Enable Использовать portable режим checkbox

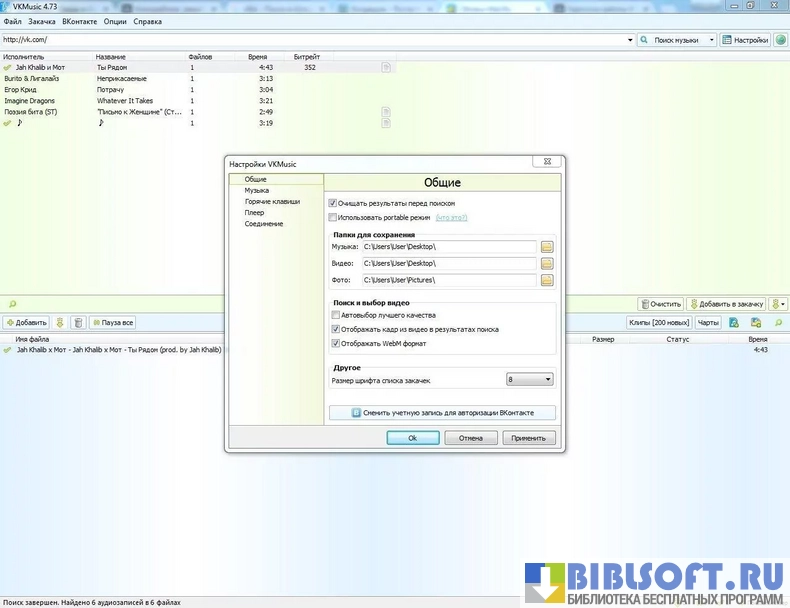pyautogui.click(x=333, y=217)
